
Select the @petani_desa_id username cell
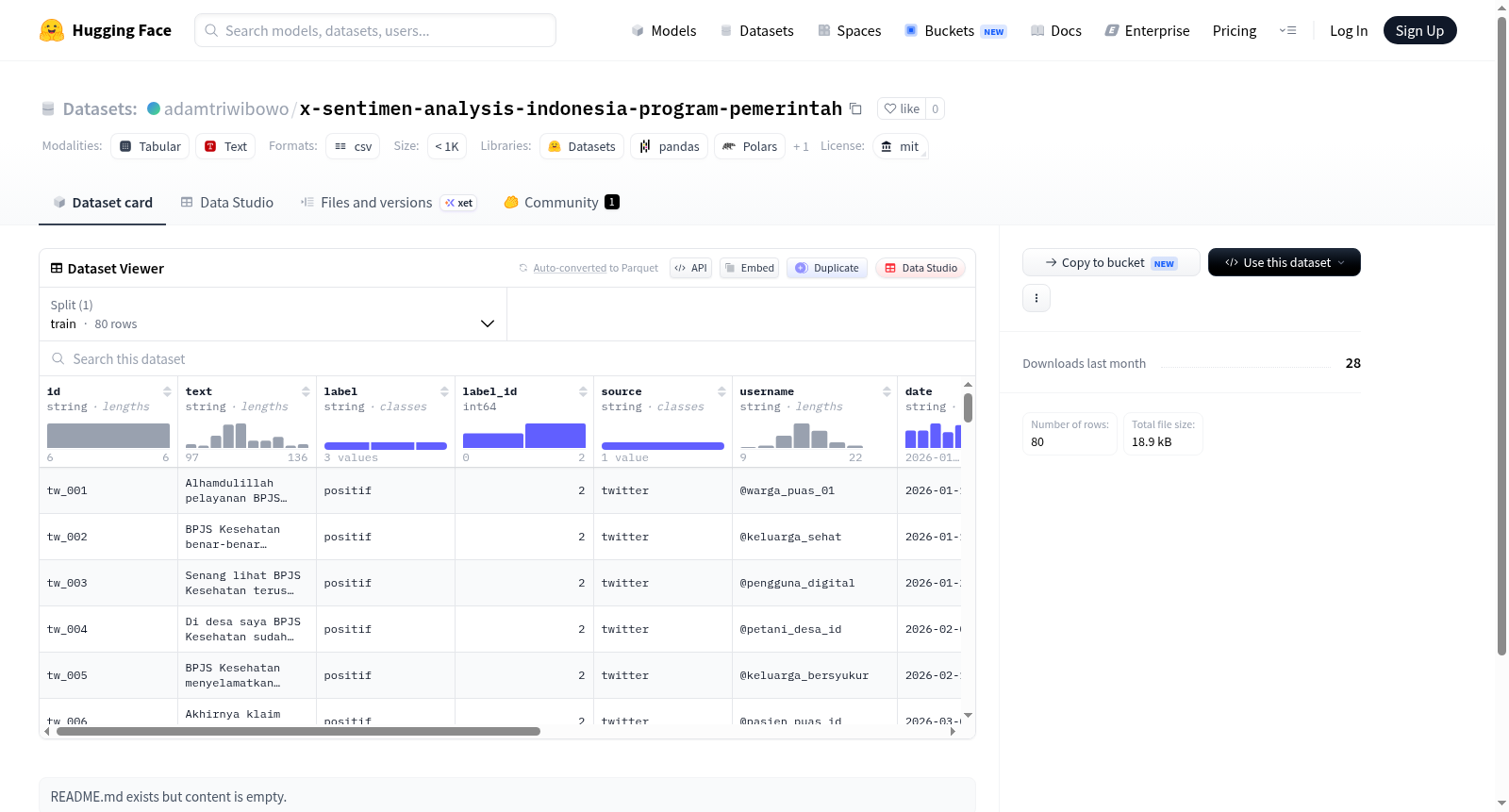(815, 629)
